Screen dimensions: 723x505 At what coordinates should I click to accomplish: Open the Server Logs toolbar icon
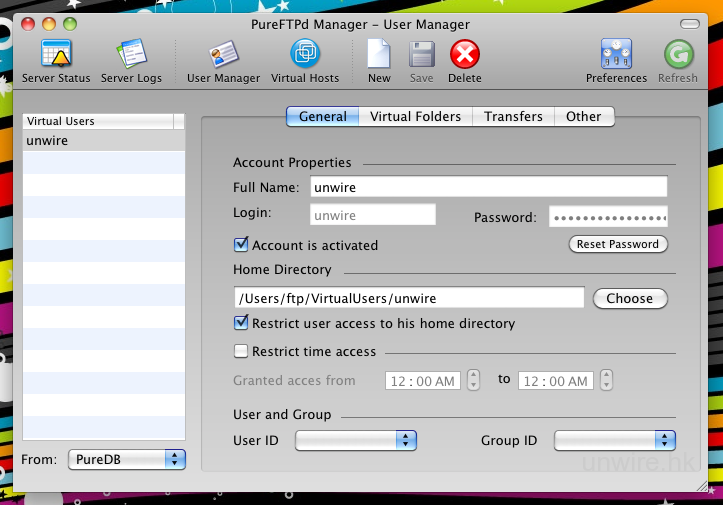pos(131,54)
